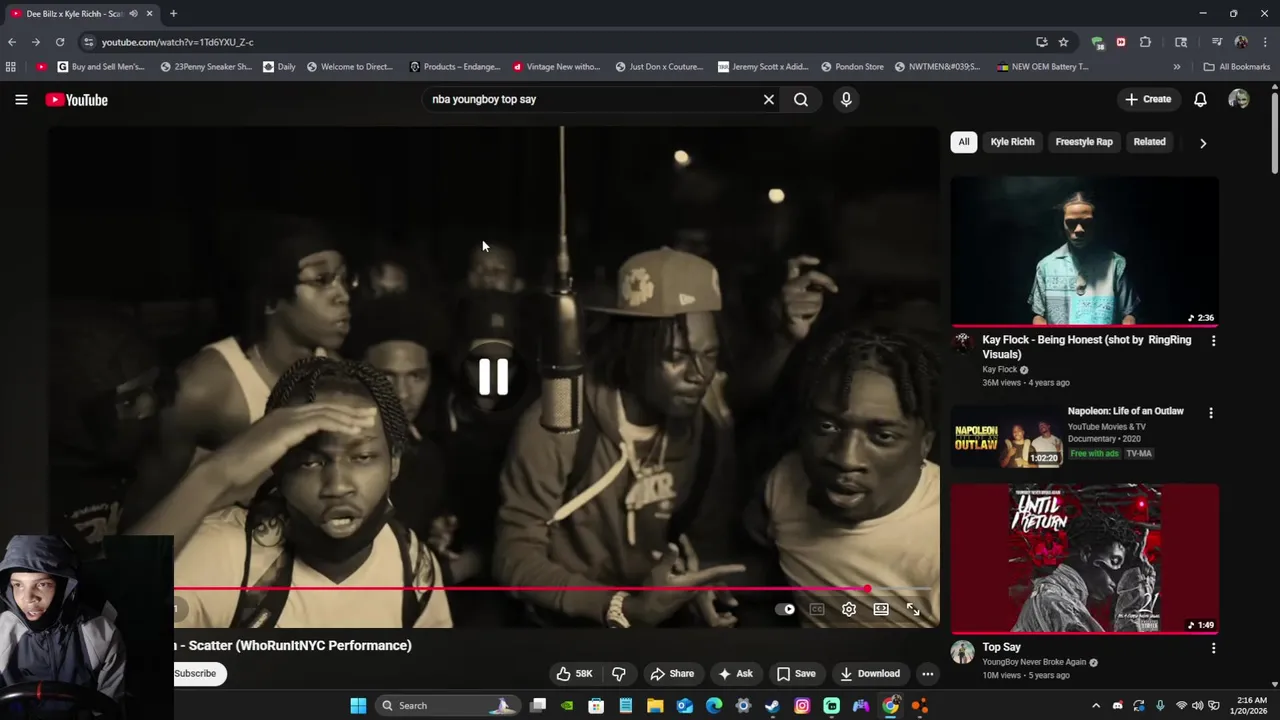Open a new browser tab
Image resolution: width=1280 pixels, height=720 pixels.
(x=173, y=13)
